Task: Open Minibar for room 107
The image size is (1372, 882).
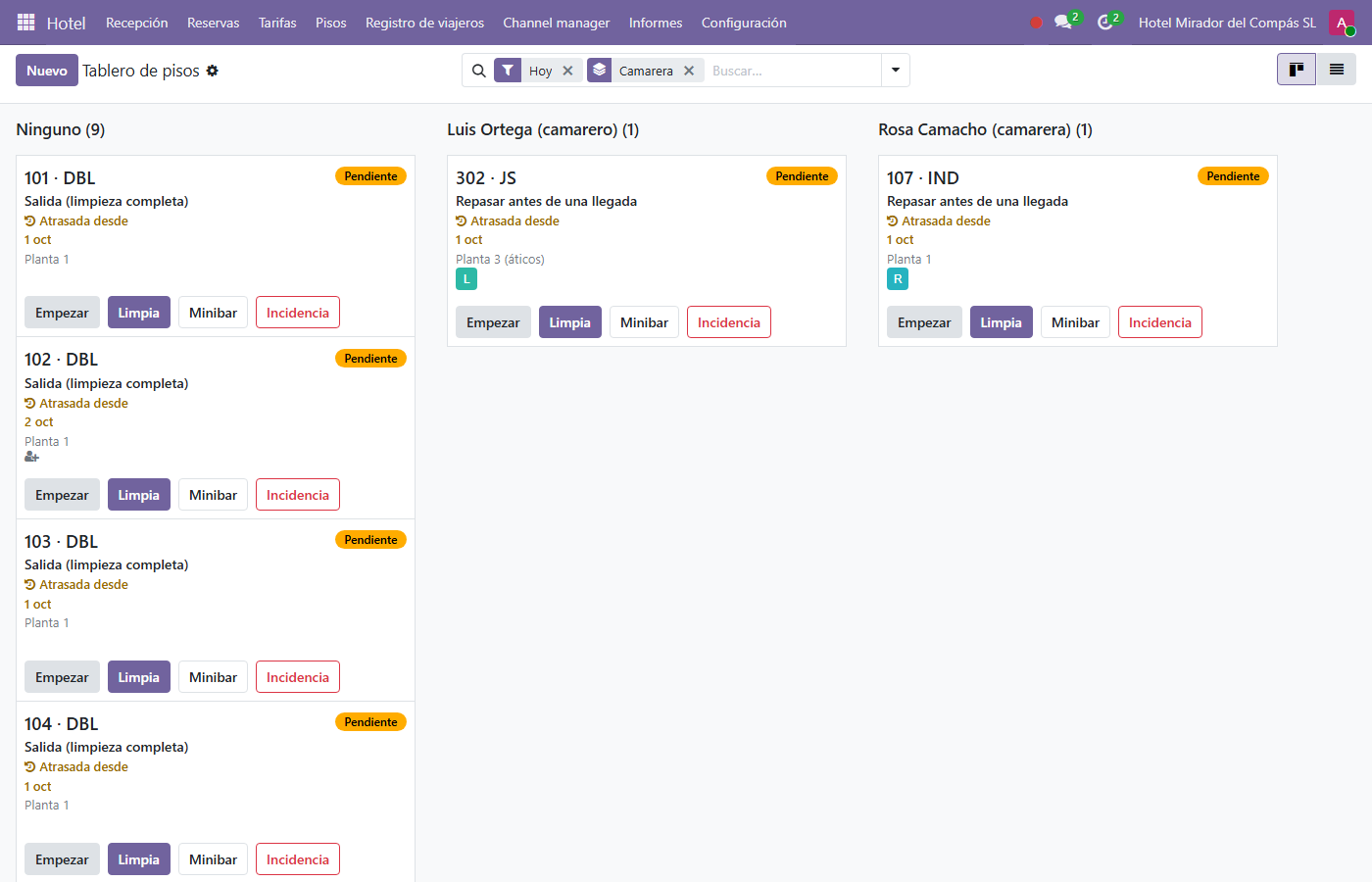Action: (x=1075, y=322)
